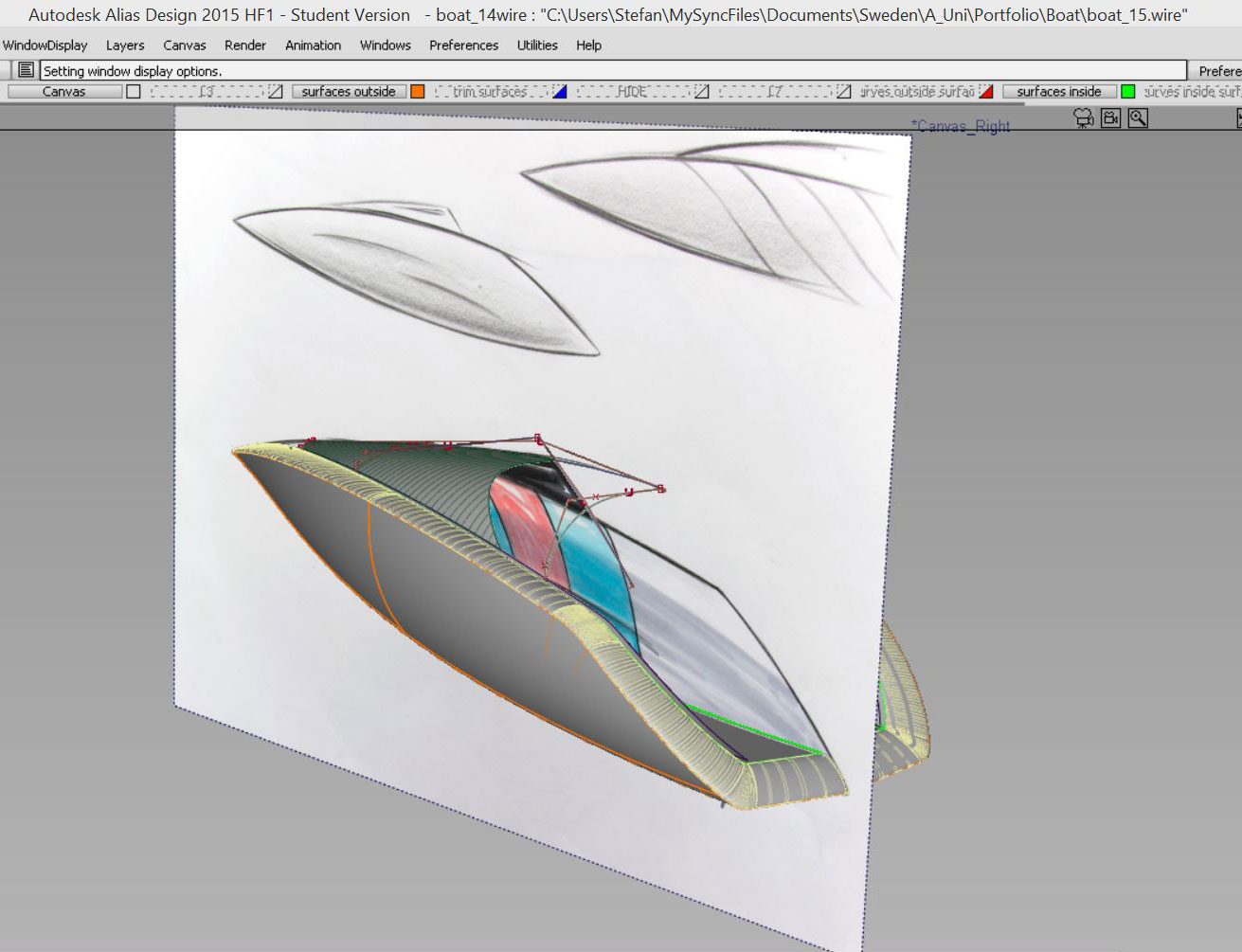Click the Canvas layer button
1242x952 pixels.
64,92
